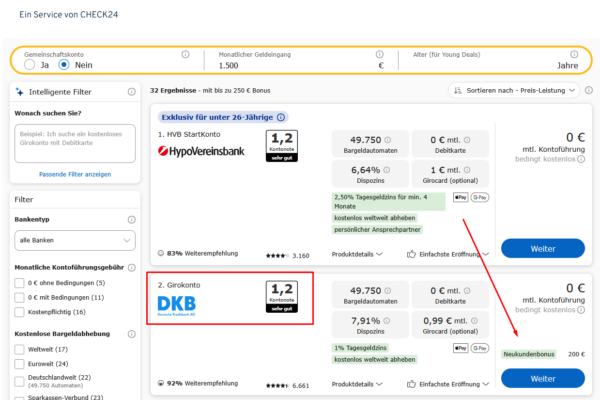Open info icon for DKB 7,91% Dispozins
The height and width of the screenshot is (400, 600).
pos(387,320)
